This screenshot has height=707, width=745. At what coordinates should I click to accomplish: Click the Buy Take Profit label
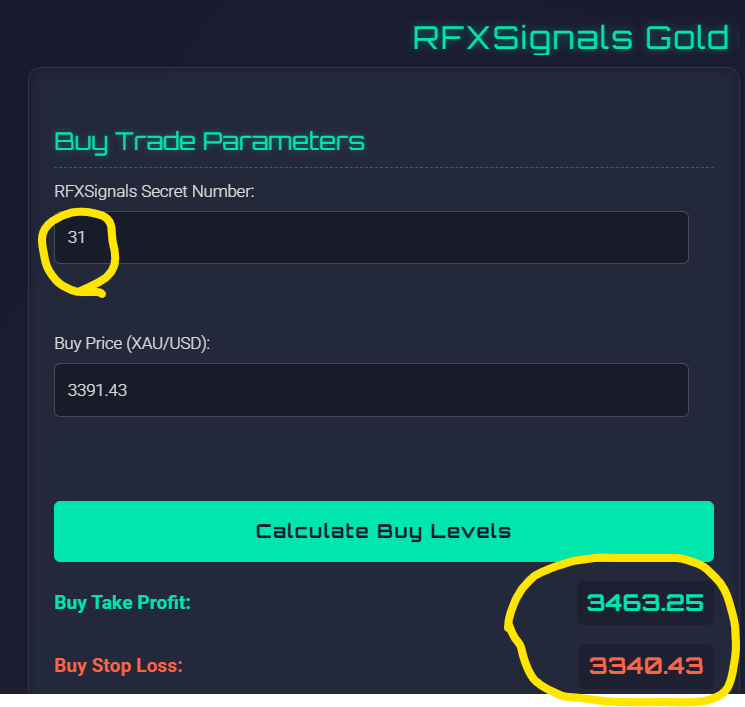coord(122,603)
